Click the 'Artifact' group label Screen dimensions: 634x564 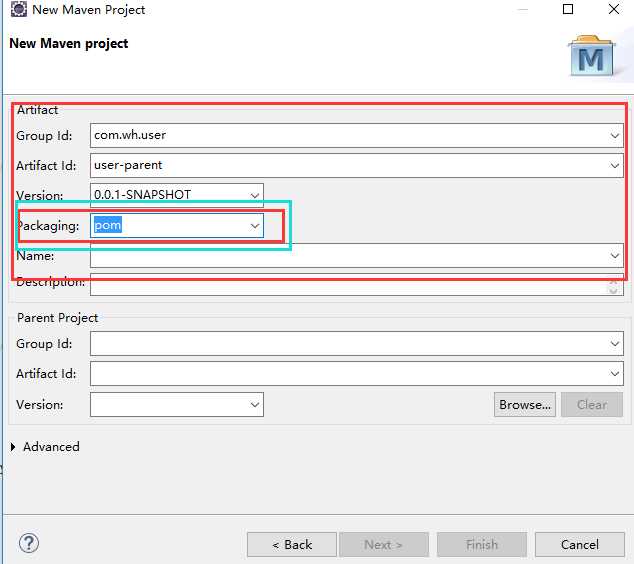[x=37, y=110]
